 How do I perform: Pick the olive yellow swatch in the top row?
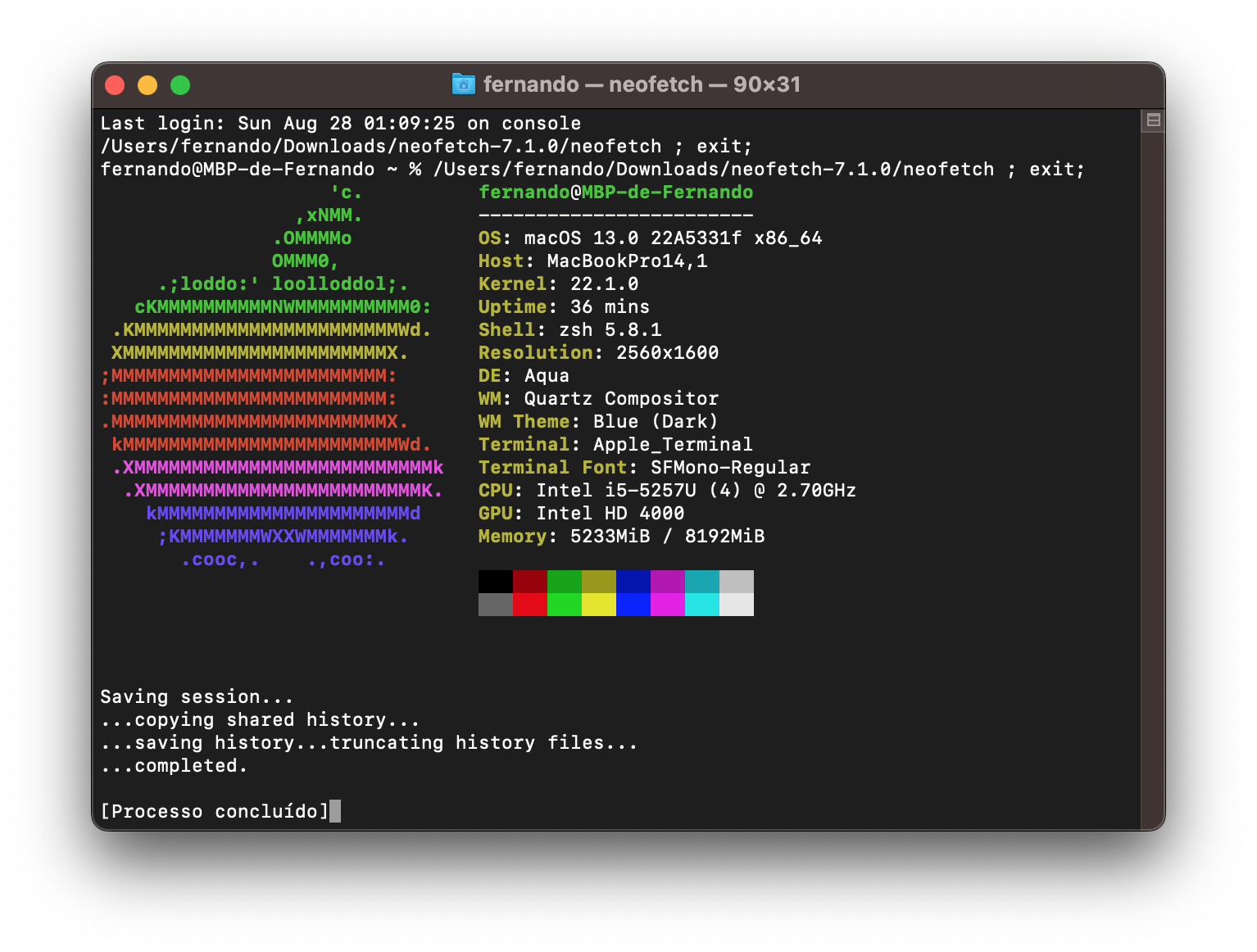pyautogui.click(x=599, y=582)
